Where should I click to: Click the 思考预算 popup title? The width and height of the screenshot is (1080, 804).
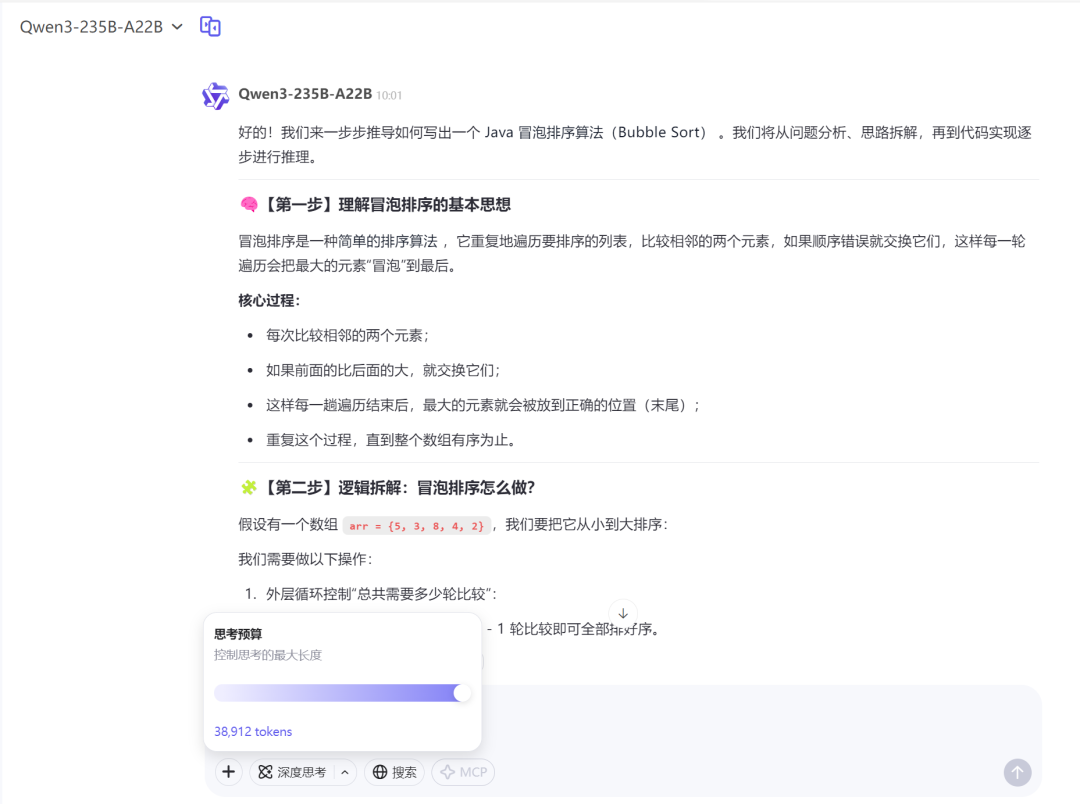238,634
